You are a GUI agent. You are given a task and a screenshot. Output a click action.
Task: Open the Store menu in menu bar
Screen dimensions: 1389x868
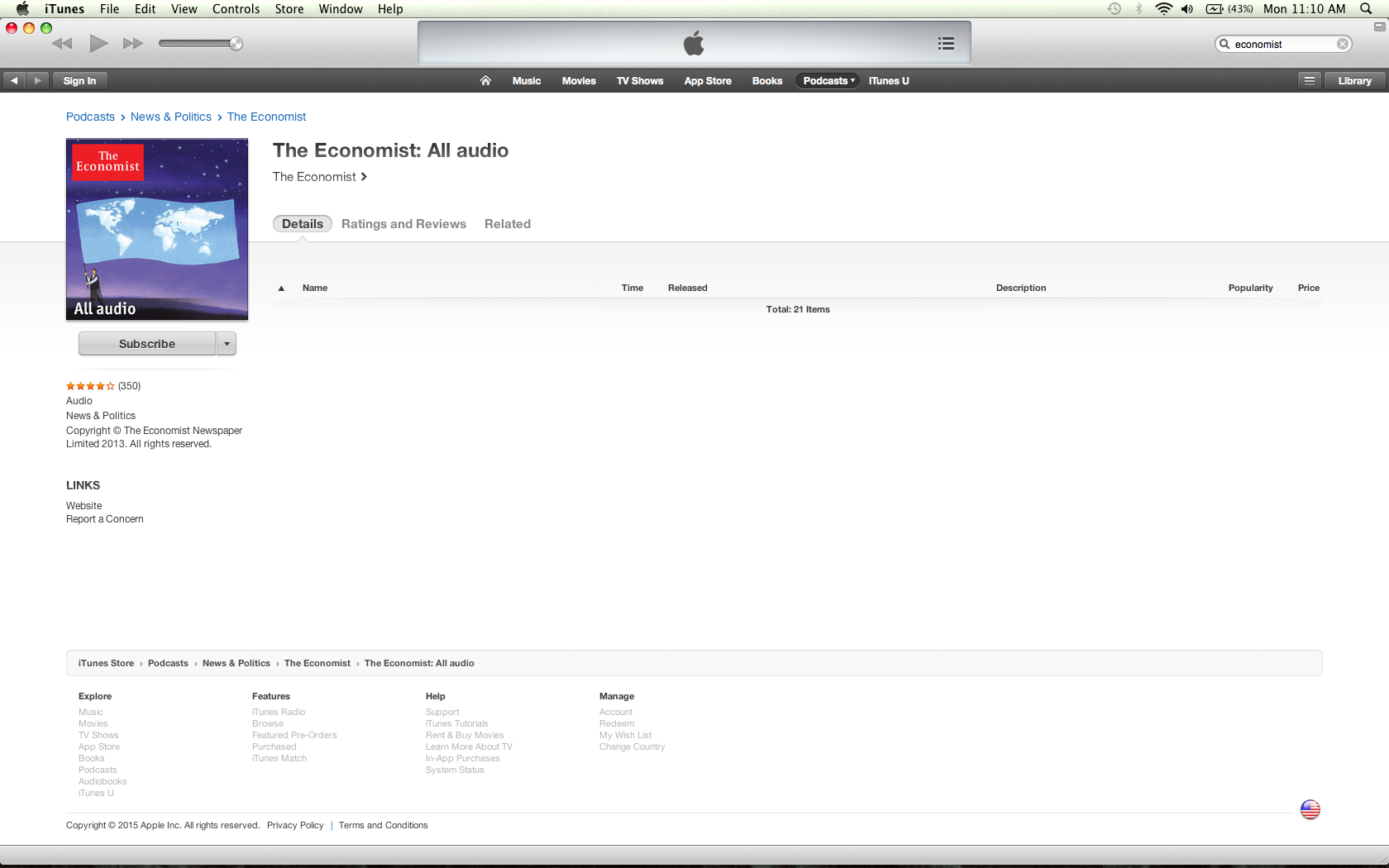click(x=289, y=9)
